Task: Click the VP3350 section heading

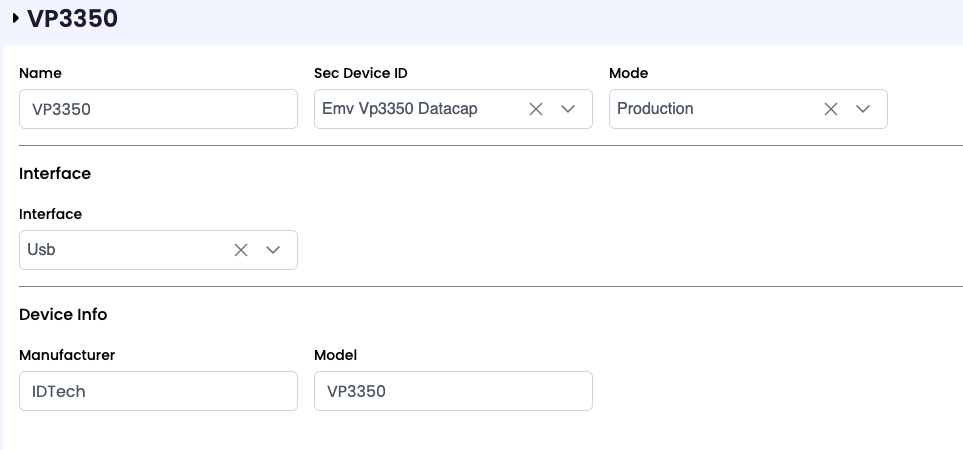Action: click(x=72, y=18)
